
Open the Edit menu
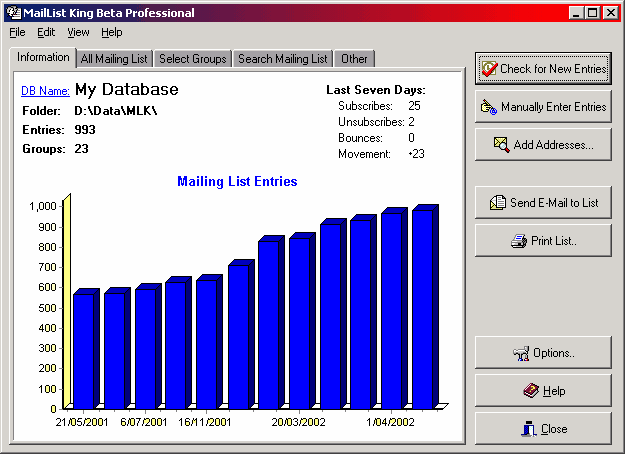(x=46, y=32)
